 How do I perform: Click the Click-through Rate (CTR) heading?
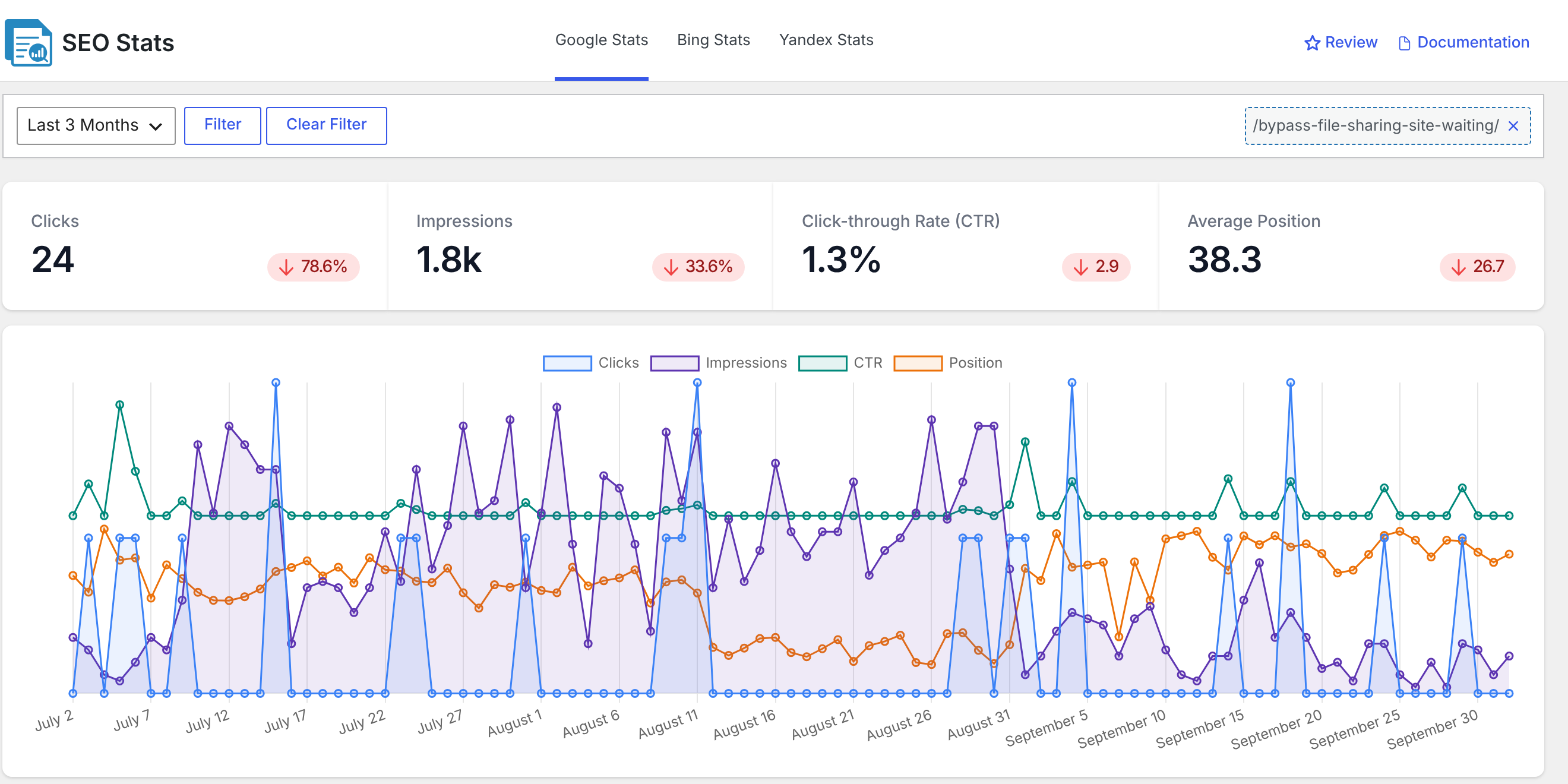[901, 221]
